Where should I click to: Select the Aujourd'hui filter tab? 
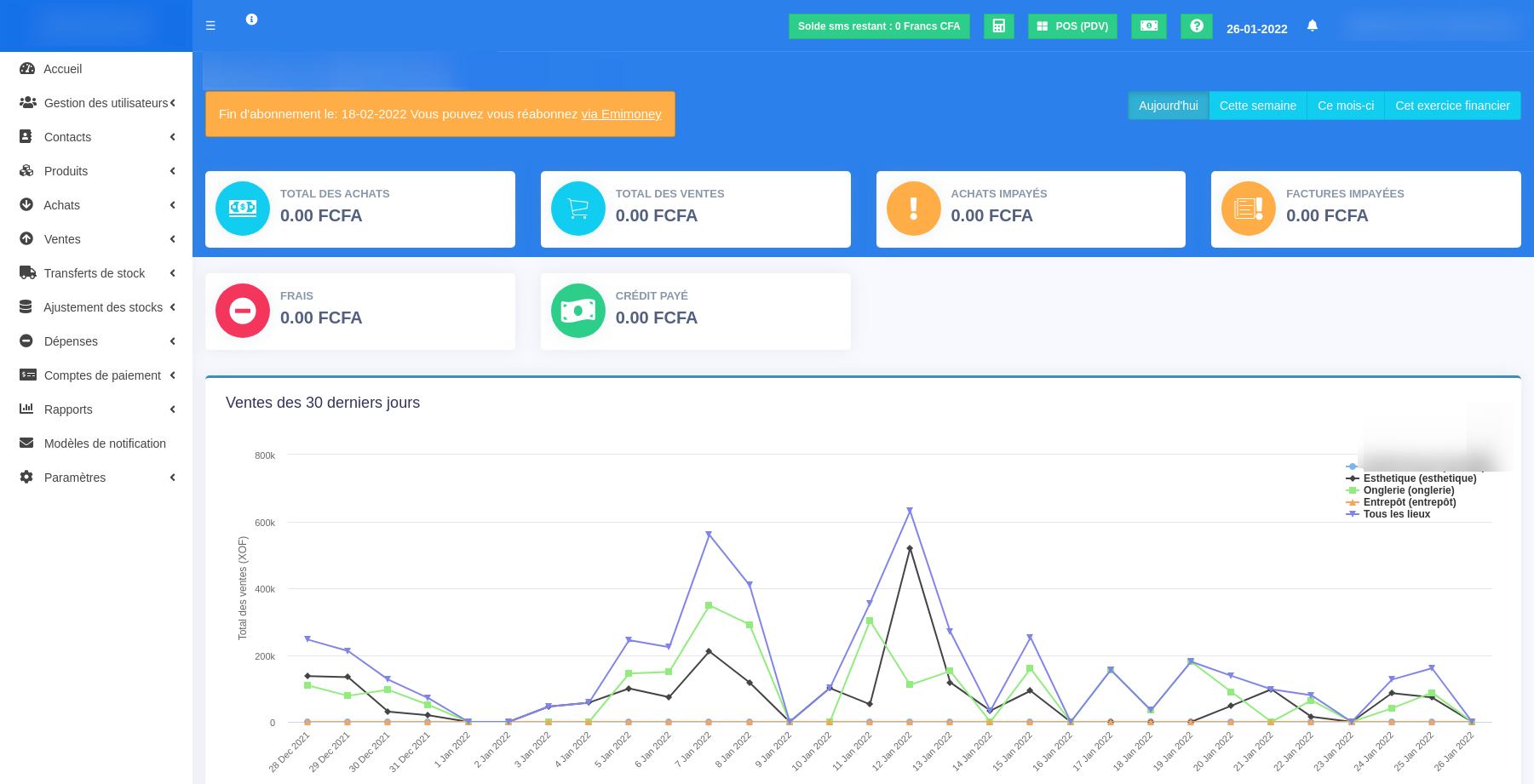tap(1168, 106)
